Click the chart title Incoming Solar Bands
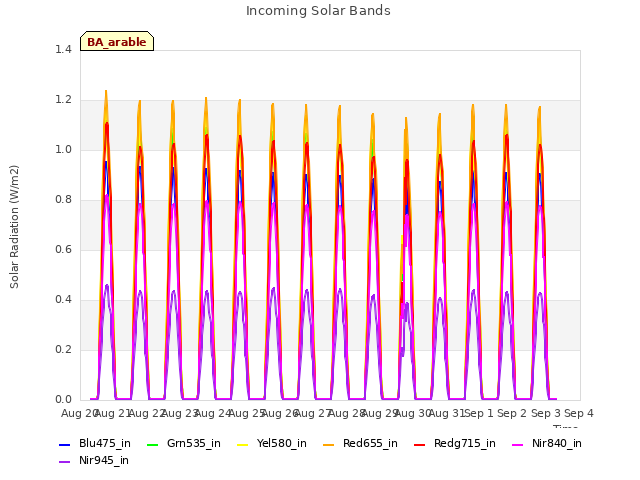The height and width of the screenshot is (480, 640). [x=318, y=11]
